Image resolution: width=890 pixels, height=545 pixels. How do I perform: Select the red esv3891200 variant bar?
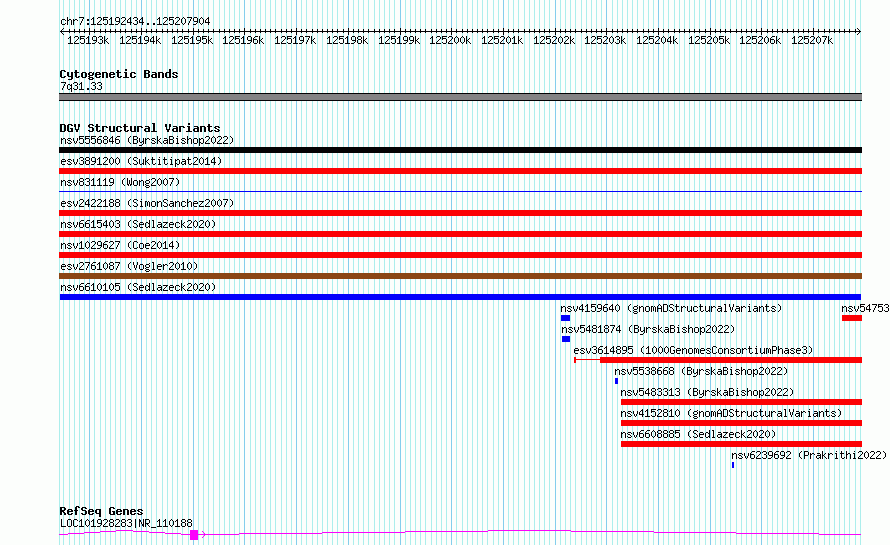[x=460, y=171]
